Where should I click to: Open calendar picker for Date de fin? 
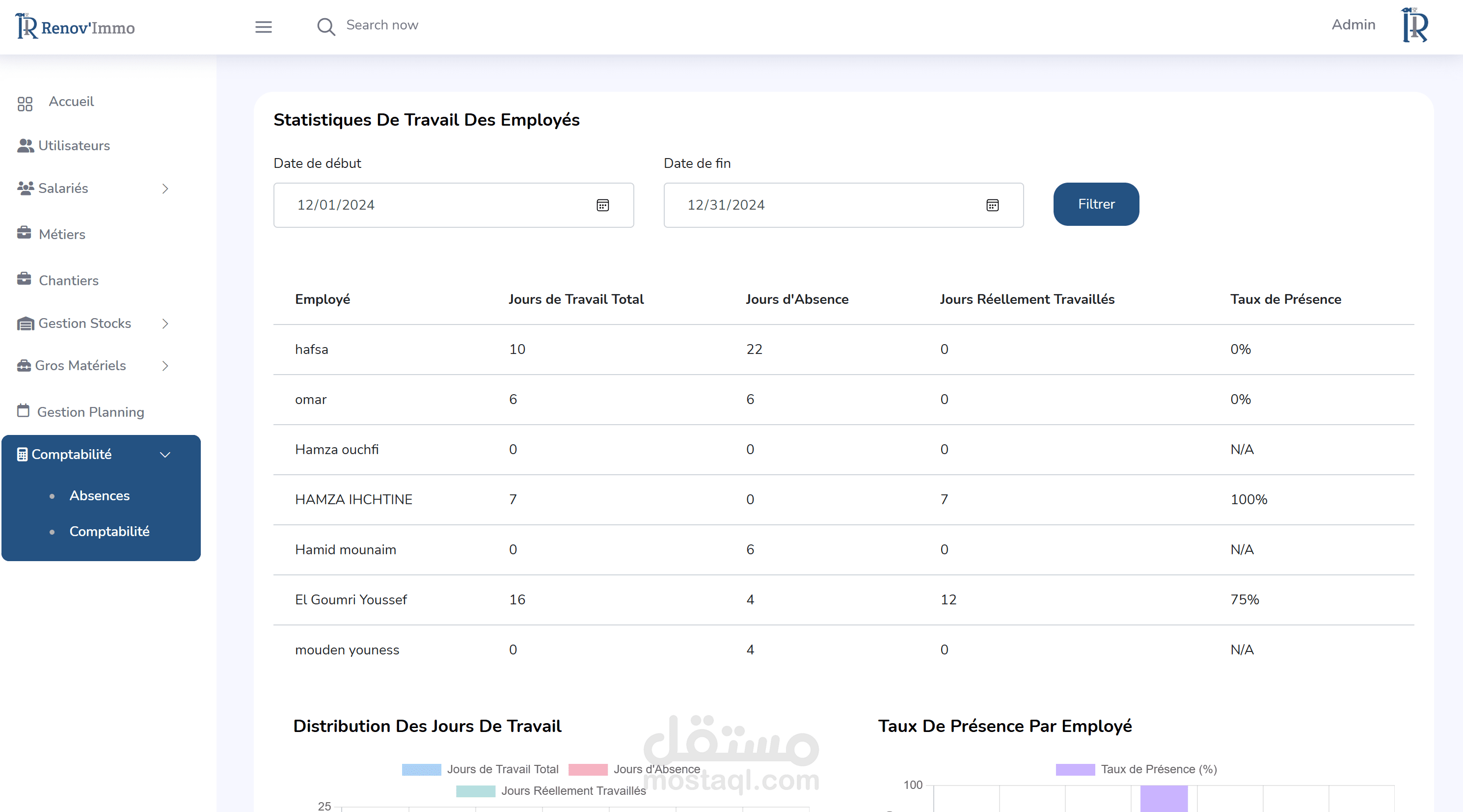tap(992, 205)
